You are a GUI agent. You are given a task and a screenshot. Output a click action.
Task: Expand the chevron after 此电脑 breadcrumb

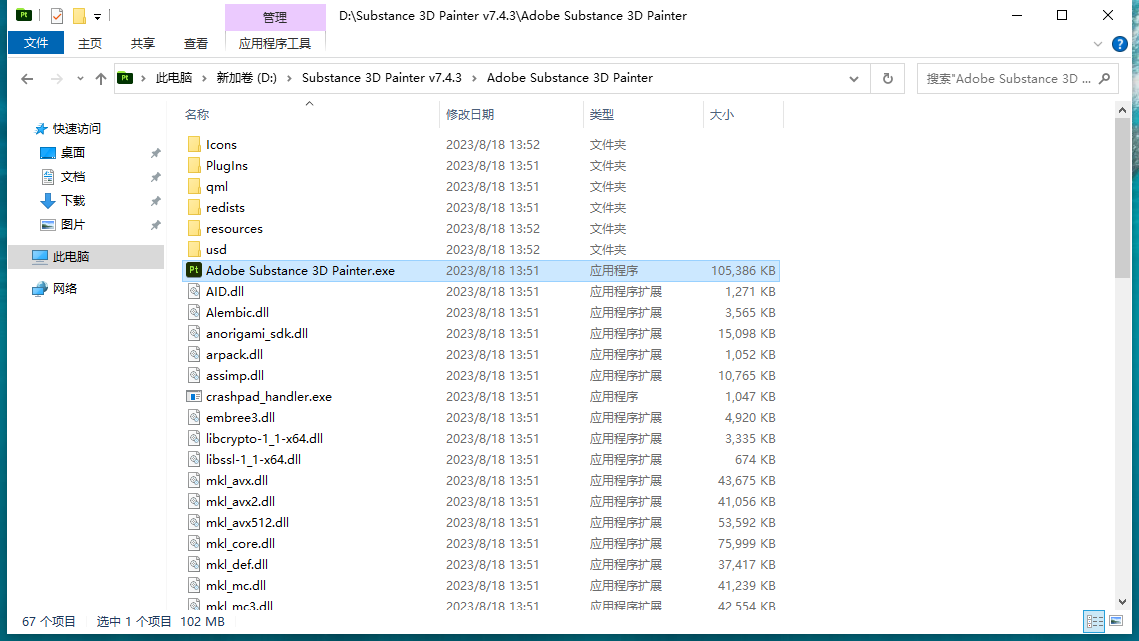(204, 78)
